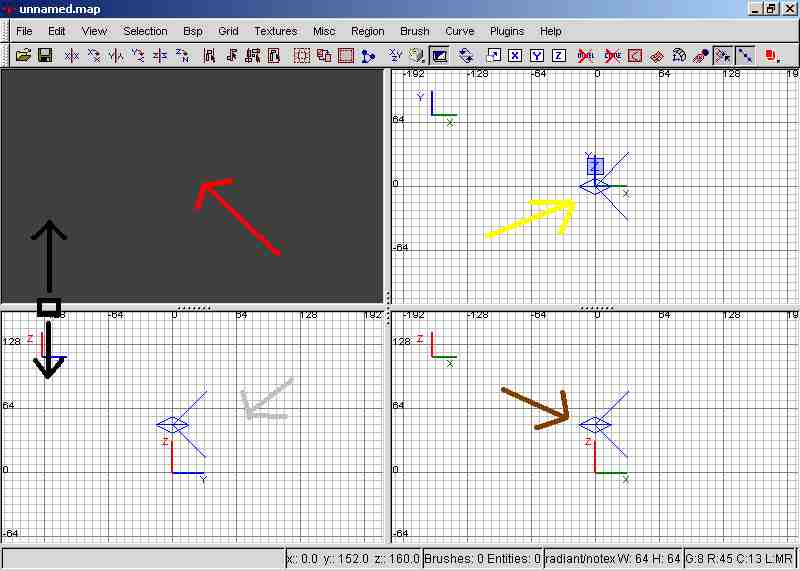Open the Plugins menu
Screen dimensions: 800x571
pyautogui.click(x=507, y=31)
